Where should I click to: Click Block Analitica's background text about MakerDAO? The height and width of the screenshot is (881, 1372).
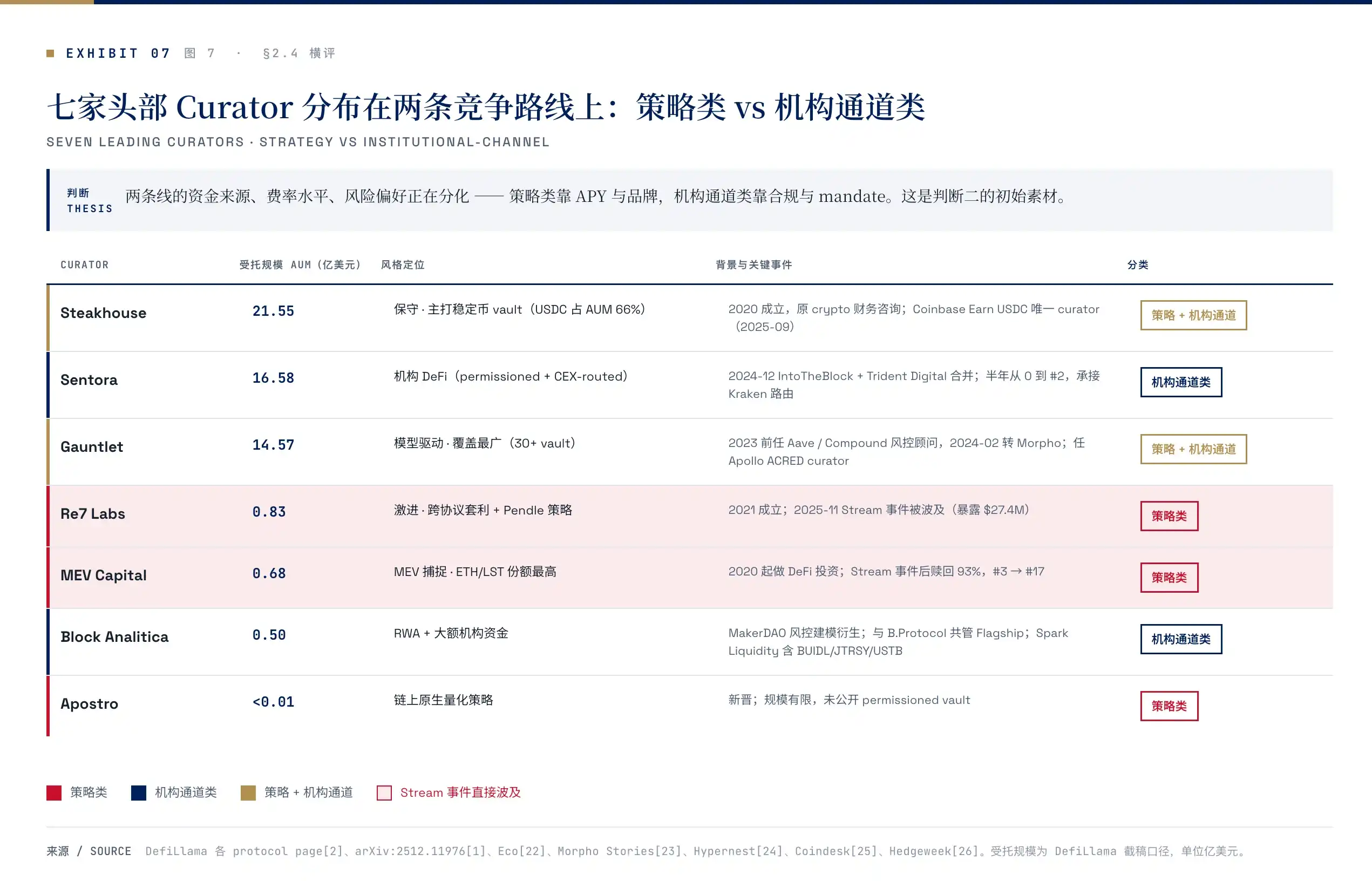tap(898, 642)
